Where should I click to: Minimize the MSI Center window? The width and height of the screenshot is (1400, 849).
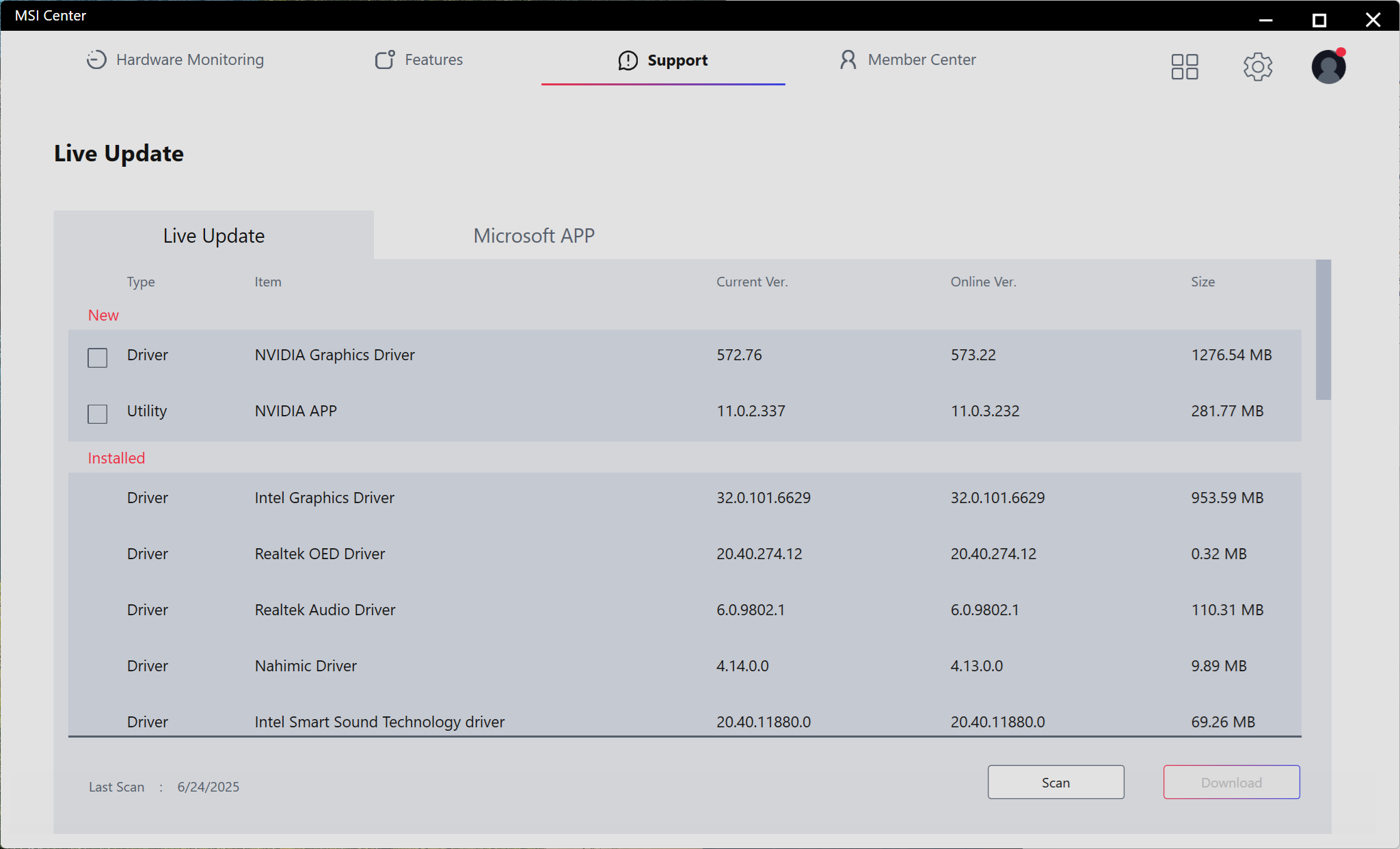click(1265, 20)
